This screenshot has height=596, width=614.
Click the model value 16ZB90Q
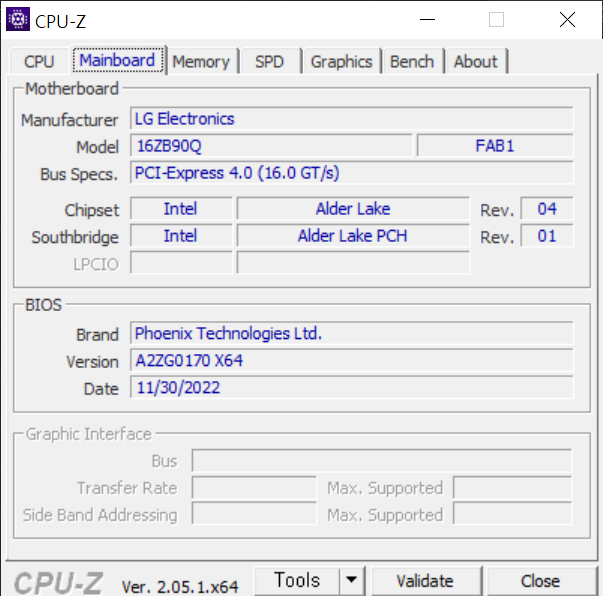pyautogui.click(x=271, y=146)
